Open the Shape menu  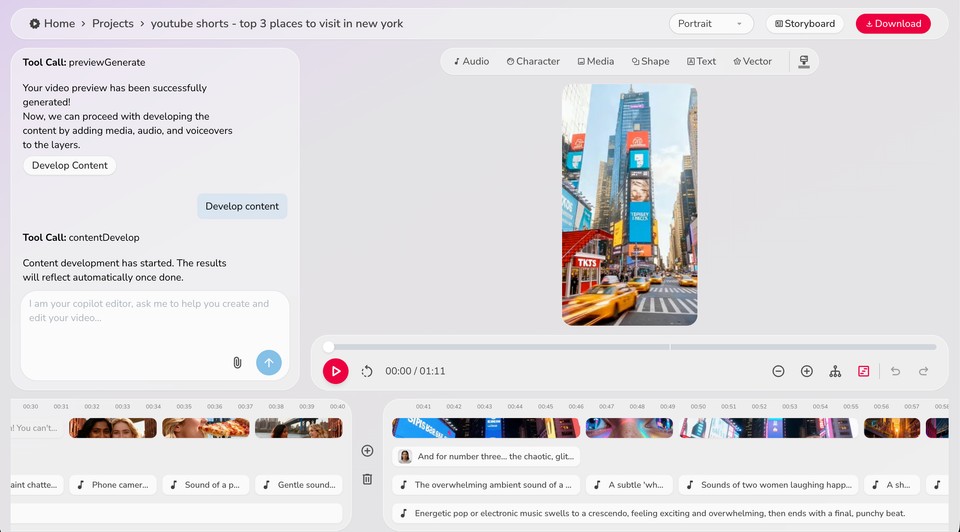(x=650, y=62)
